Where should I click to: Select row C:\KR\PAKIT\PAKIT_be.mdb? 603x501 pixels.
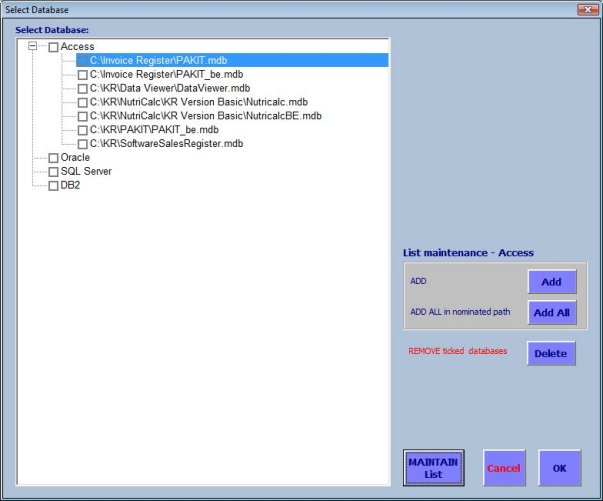point(154,130)
